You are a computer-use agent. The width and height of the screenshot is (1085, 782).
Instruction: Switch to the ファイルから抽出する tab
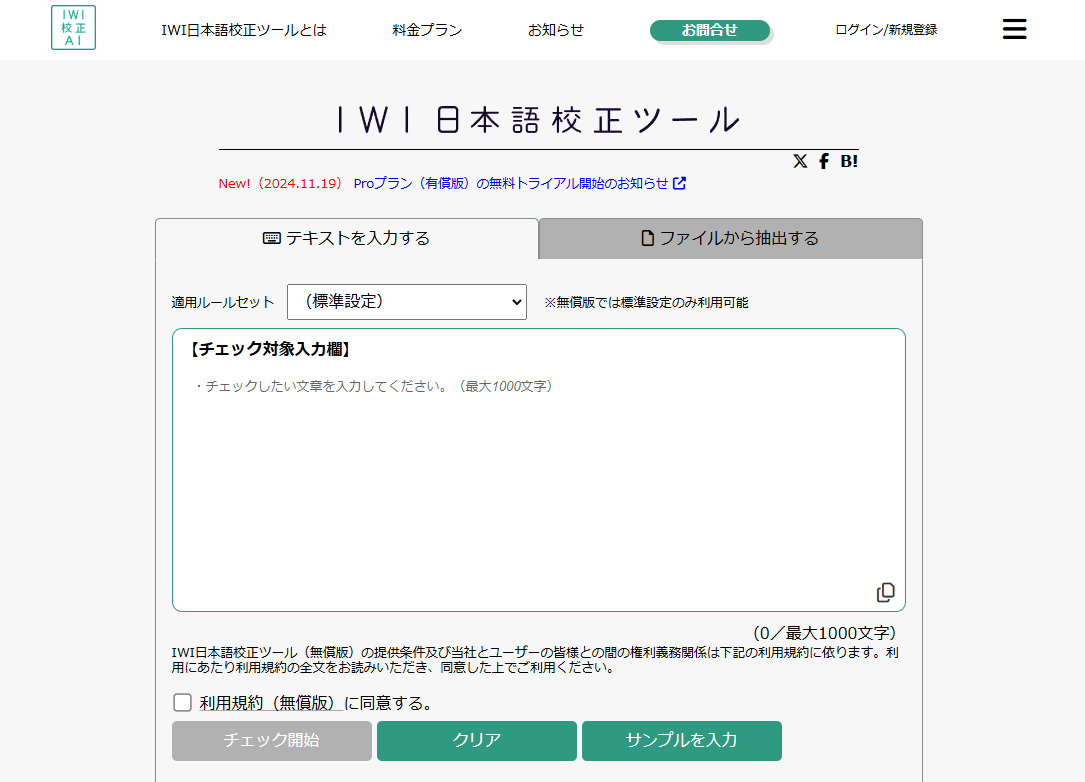point(730,238)
